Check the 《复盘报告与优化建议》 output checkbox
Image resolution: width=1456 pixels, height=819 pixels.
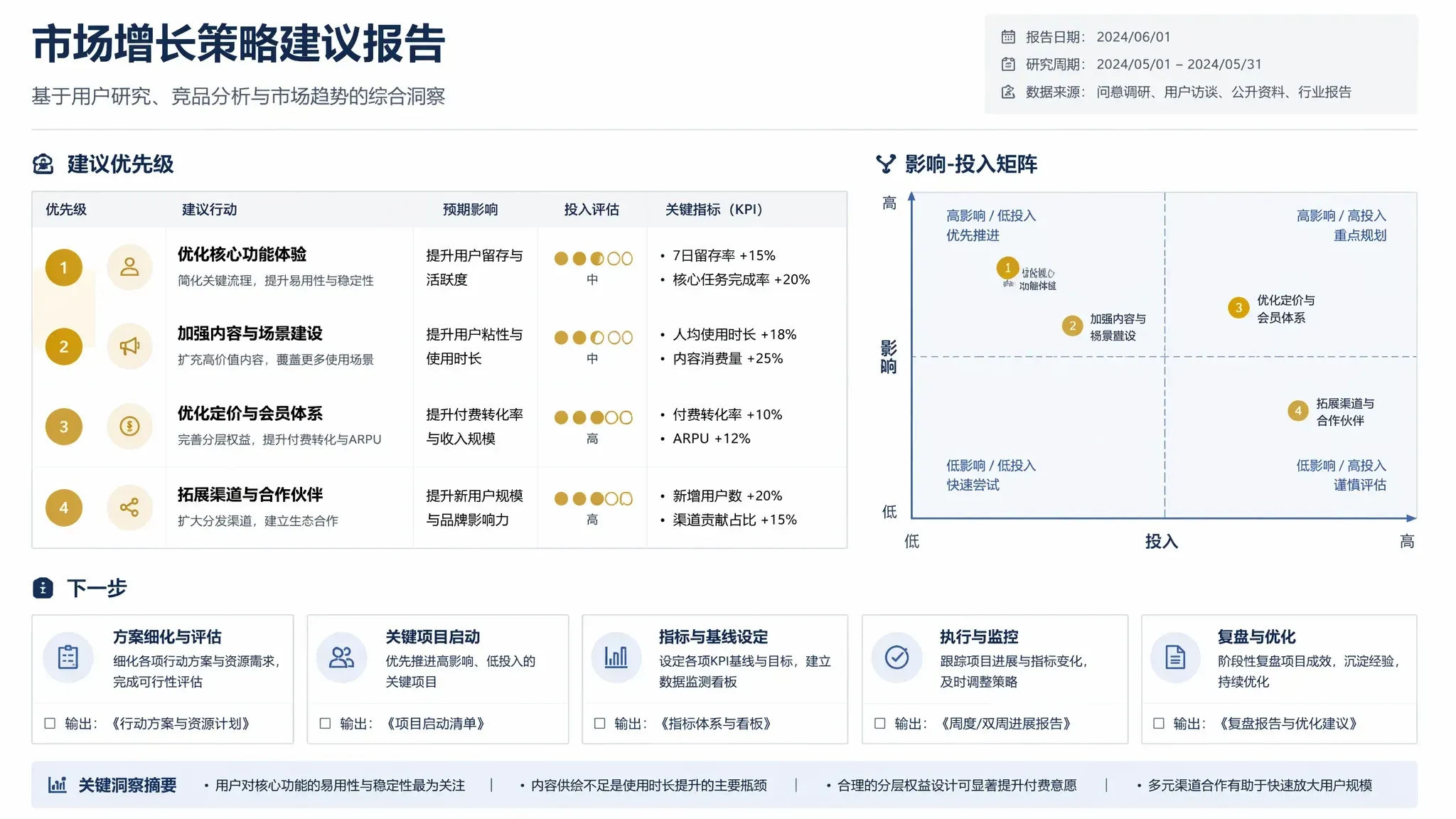(x=1158, y=723)
